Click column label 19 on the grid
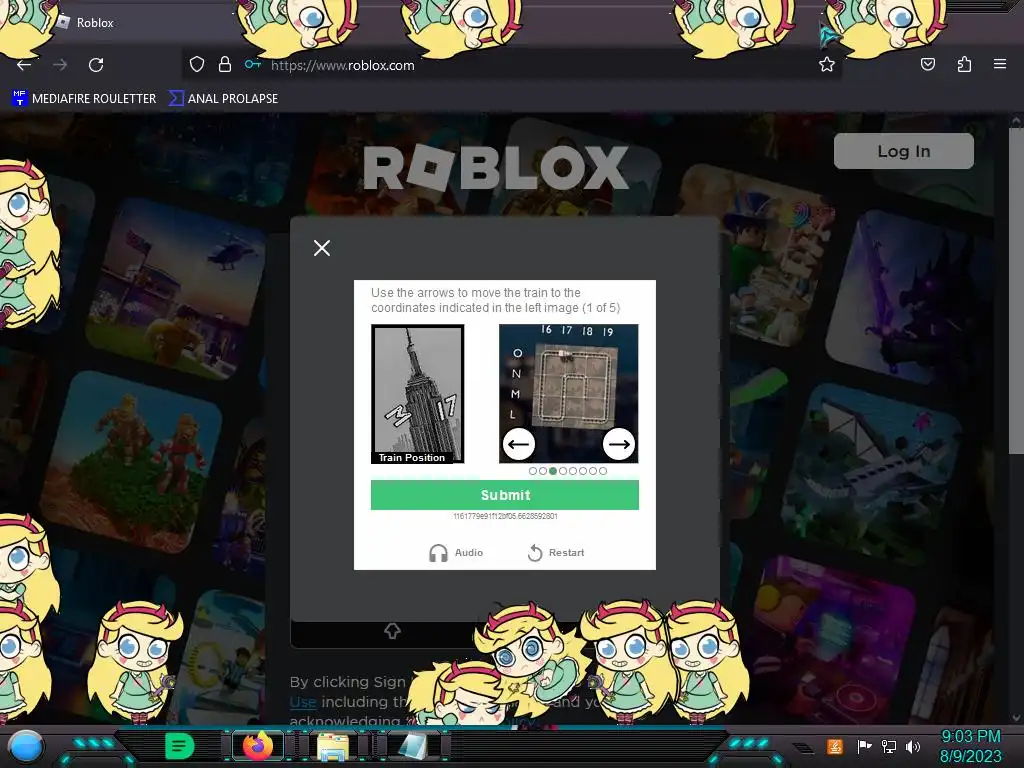 (x=608, y=332)
